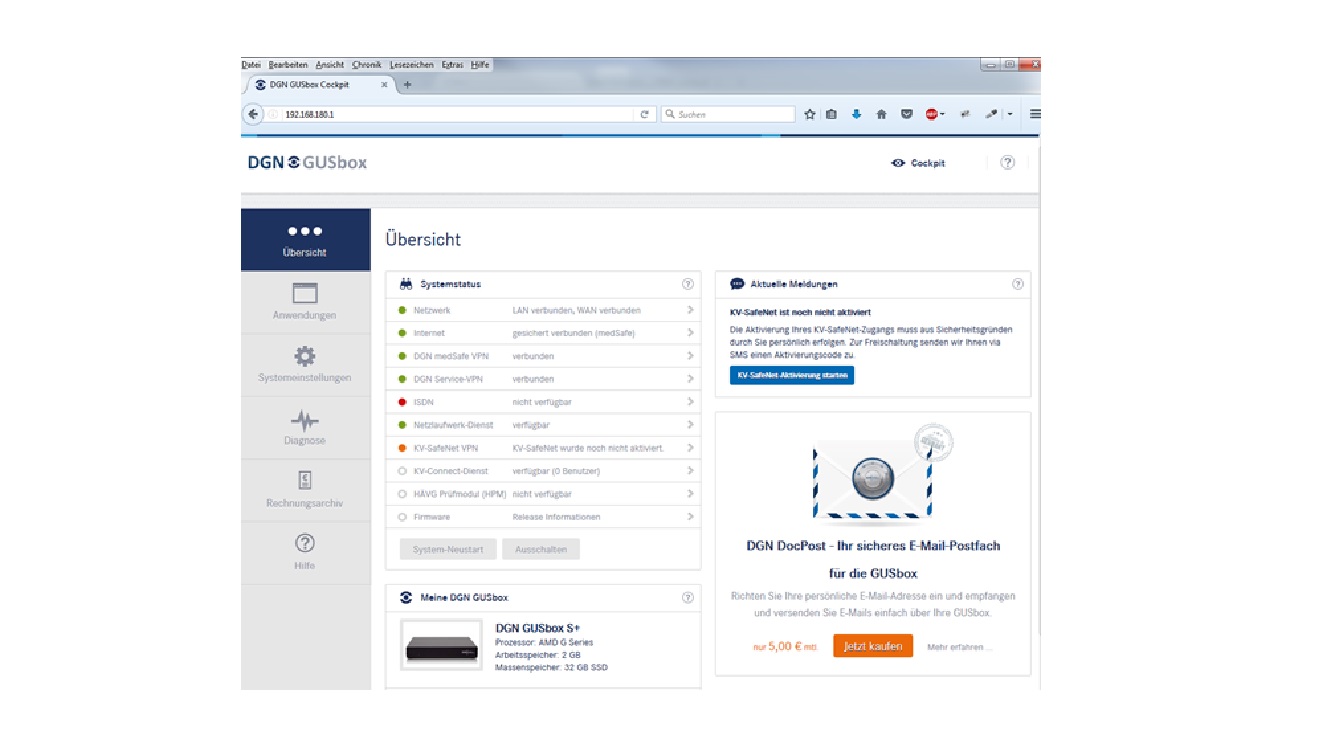Click the site info icon in address bar
The image size is (1334, 750).
tap(273, 114)
